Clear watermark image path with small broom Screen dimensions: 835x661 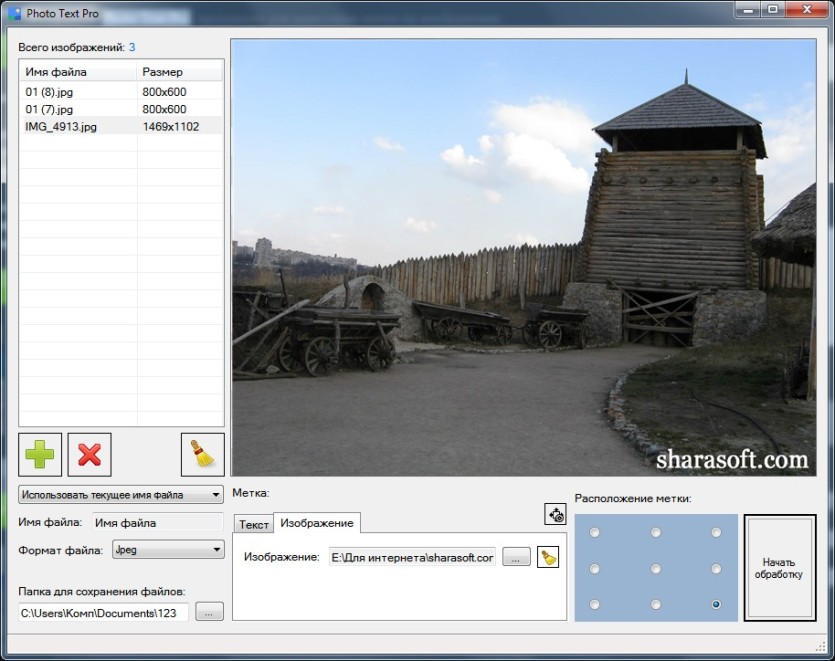click(548, 557)
